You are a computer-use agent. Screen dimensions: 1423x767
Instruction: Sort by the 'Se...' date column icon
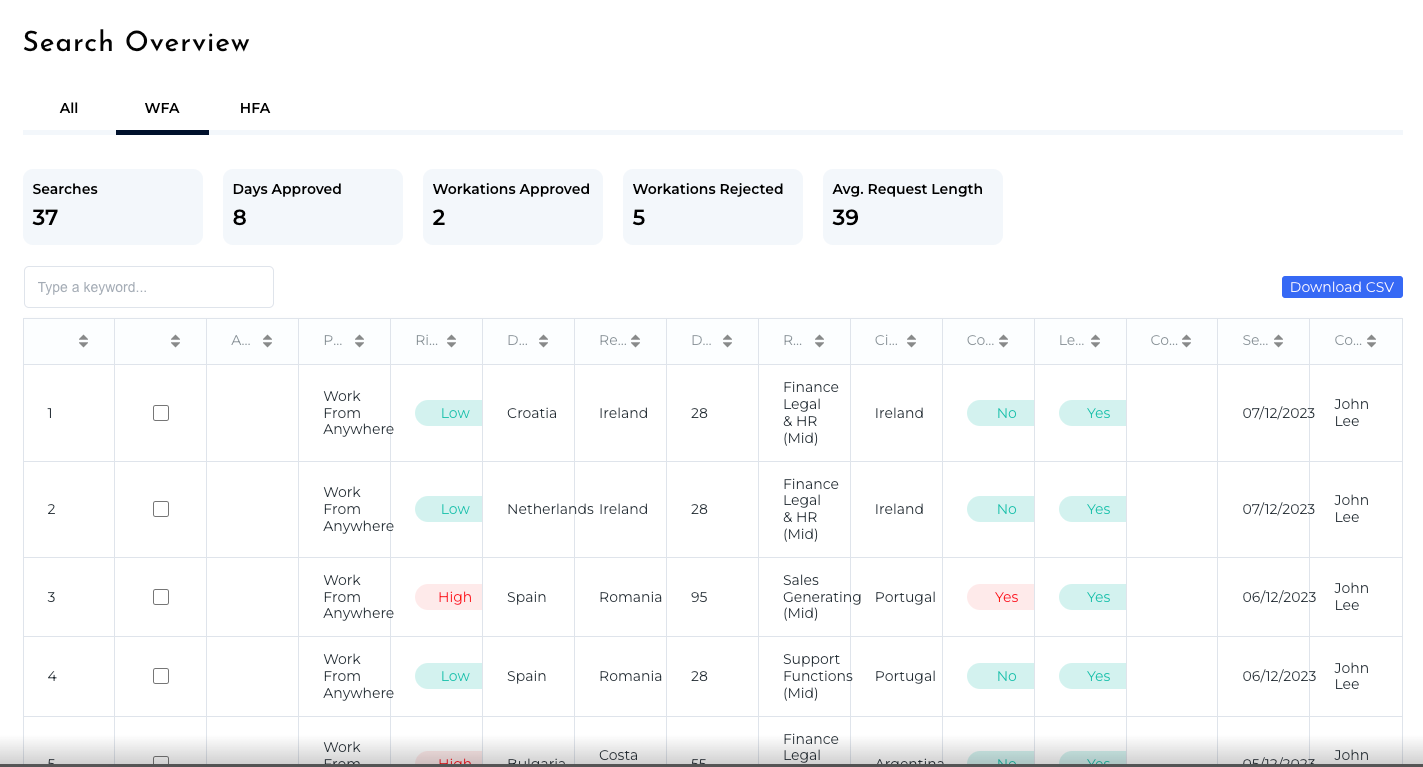[x=1279, y=341]
